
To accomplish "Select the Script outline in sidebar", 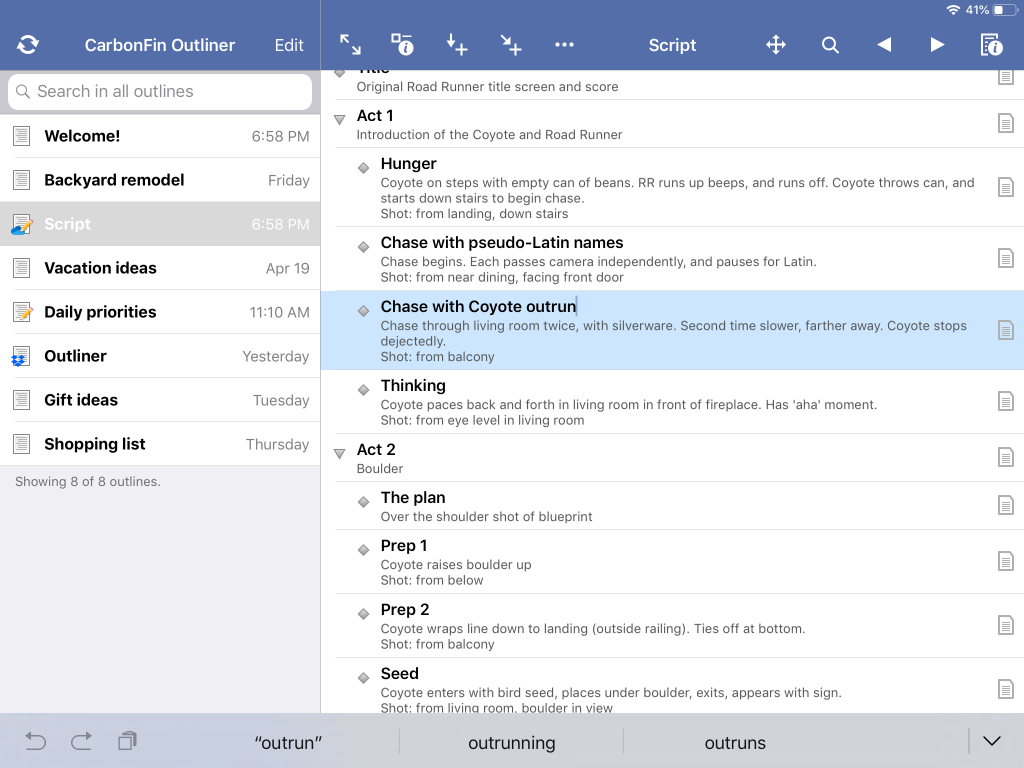I will pos(160,224).
